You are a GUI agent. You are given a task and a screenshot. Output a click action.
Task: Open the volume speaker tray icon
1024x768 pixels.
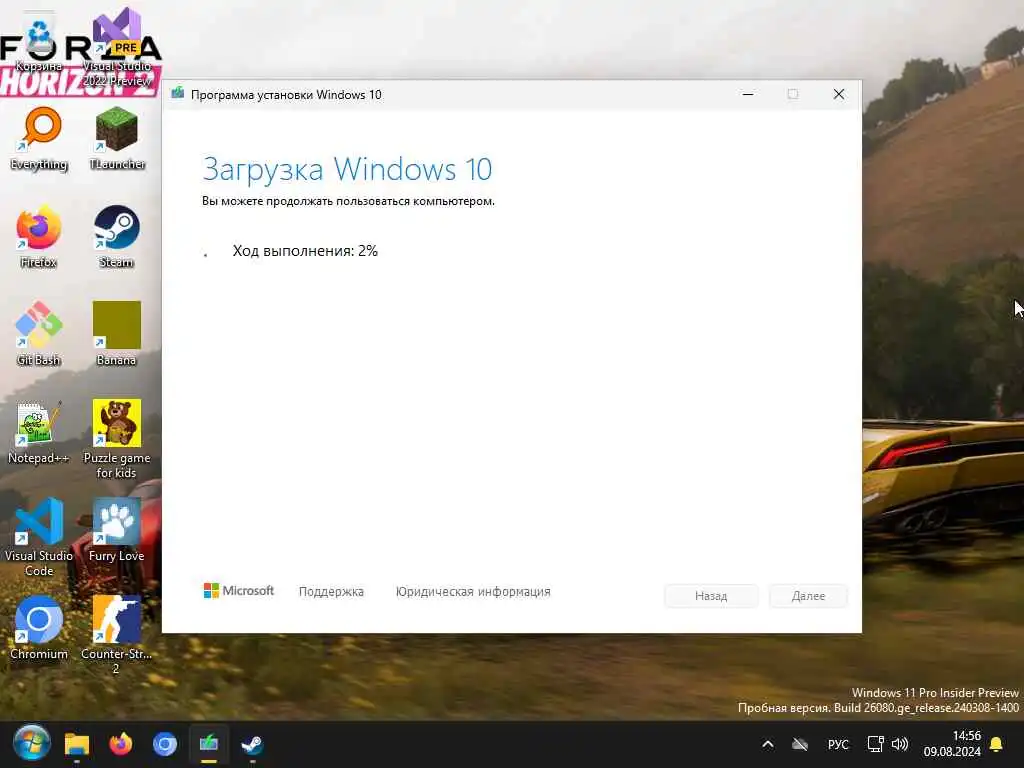[x=900, y=744]
